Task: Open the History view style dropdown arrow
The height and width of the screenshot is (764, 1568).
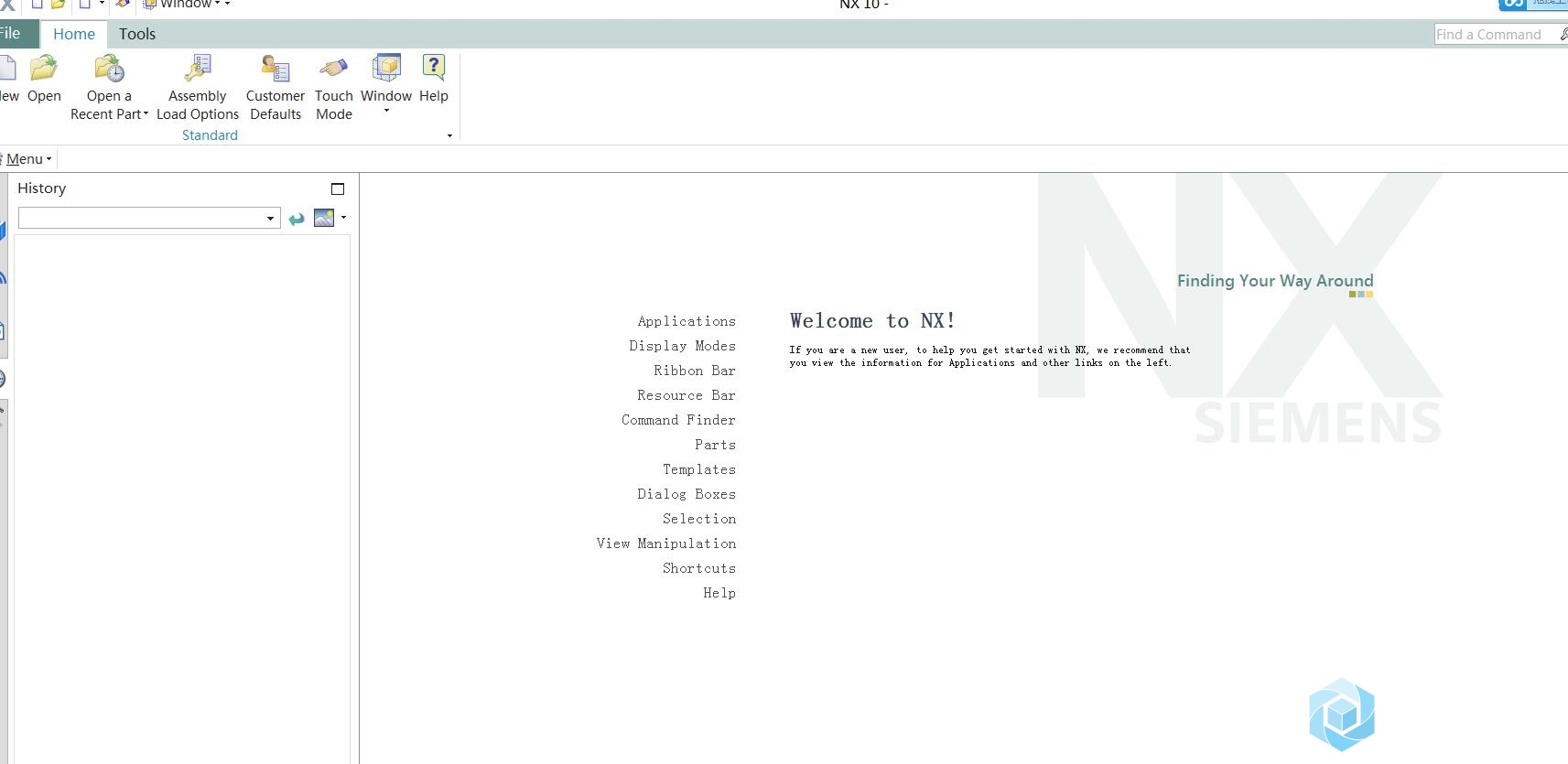Action: [x=343, y=217]
